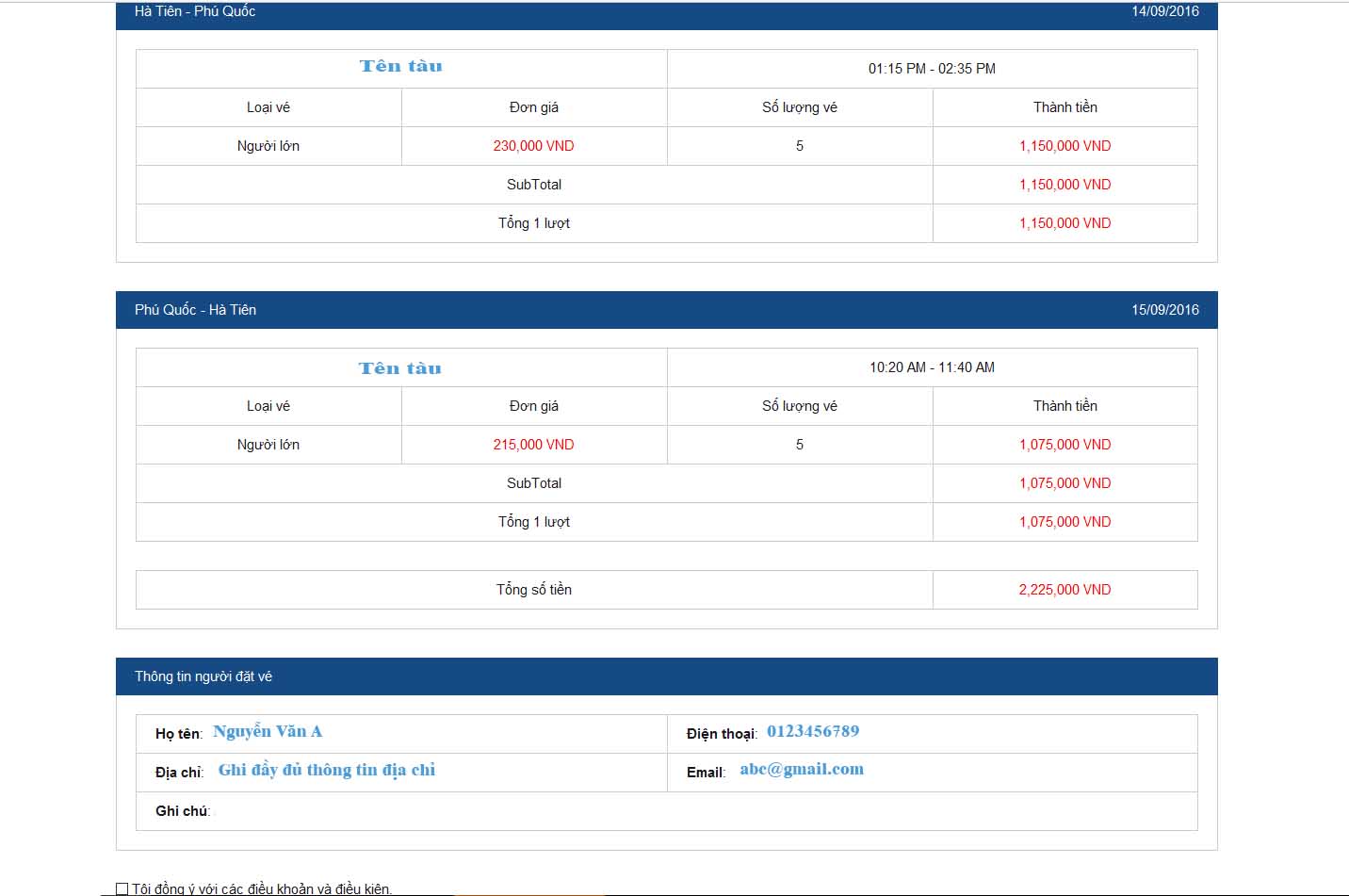The height and width of the screenshot is (896, 1349).
Task: Click the name value Nguyễn Văn A
Action: tap(268, 732)
